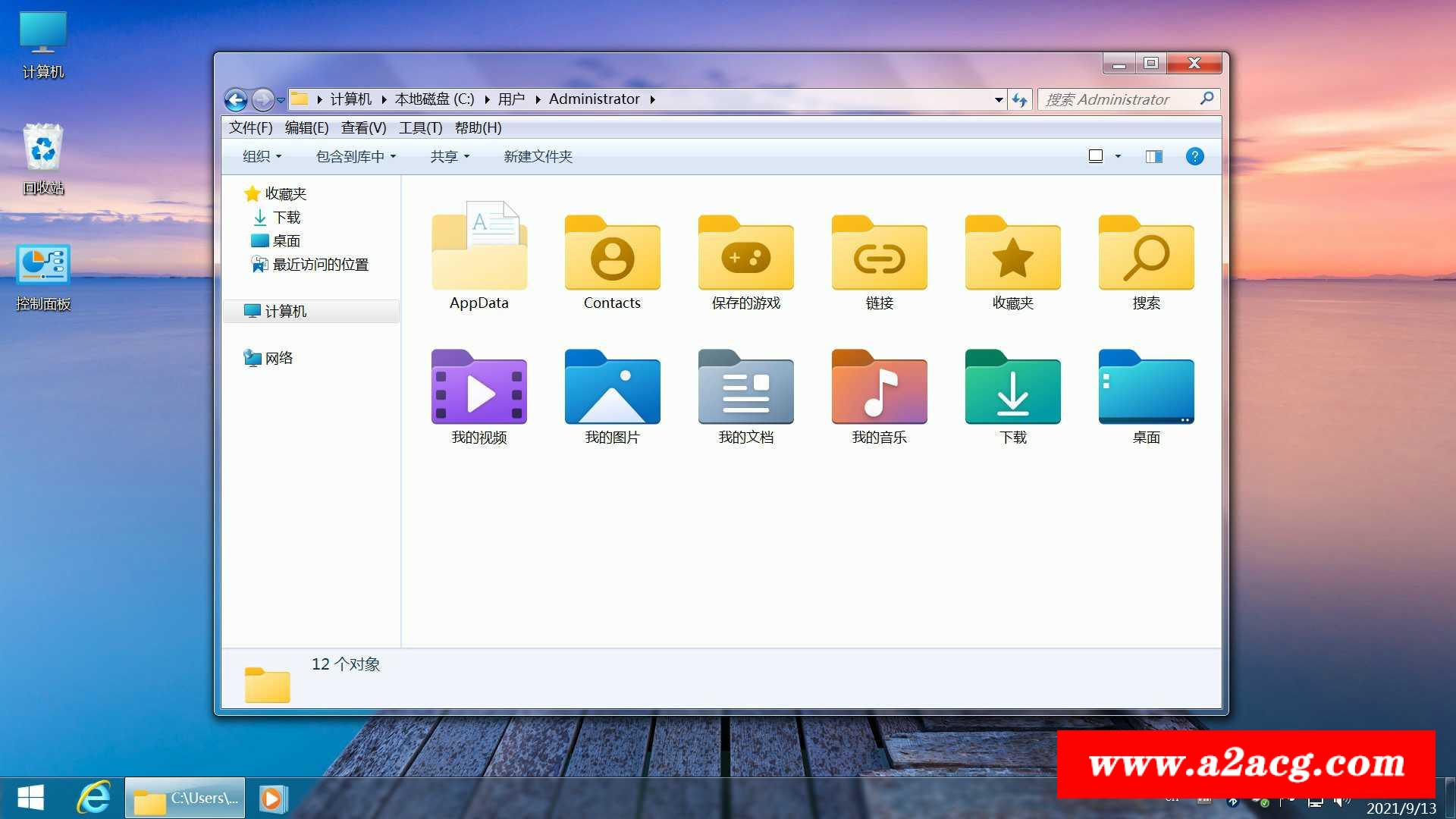Viewport: 1456px width, 819px height.
Task: Expand the 组织 dropdown menu
Action: 262,156
